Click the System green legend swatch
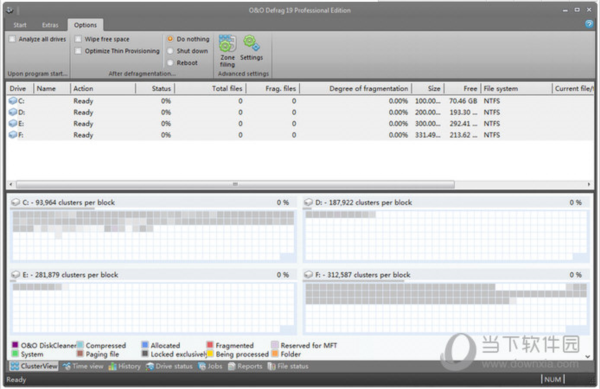Viewport: 600px width, 389px height. pyautogui.click(x=15, y=354)
